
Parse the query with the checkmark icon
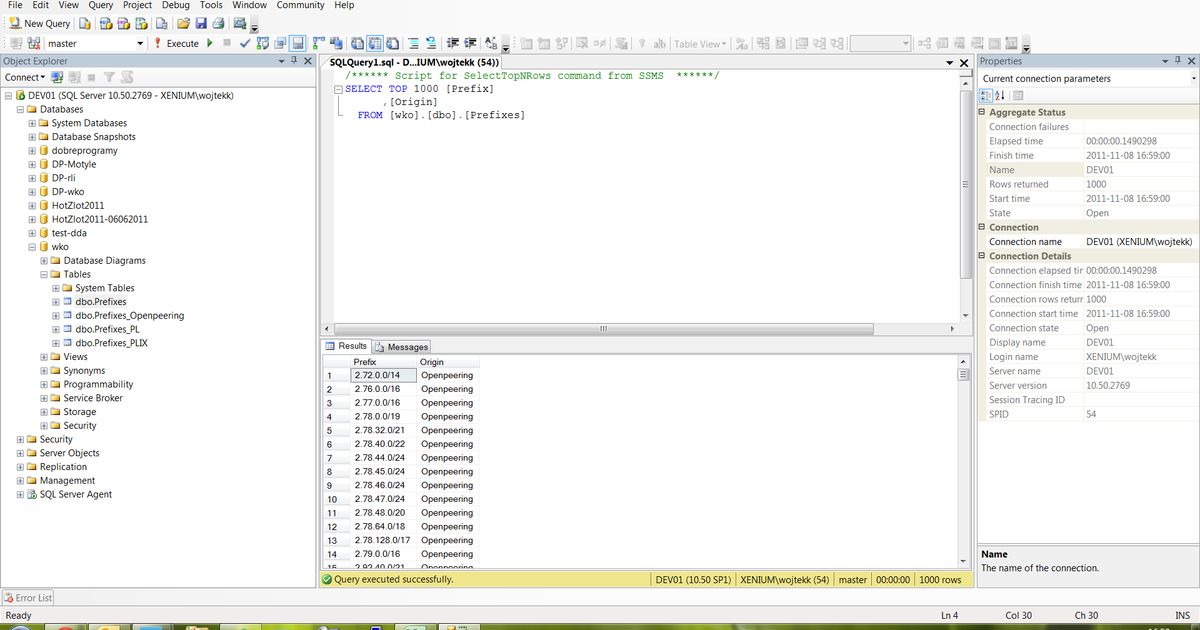(243, 42)
